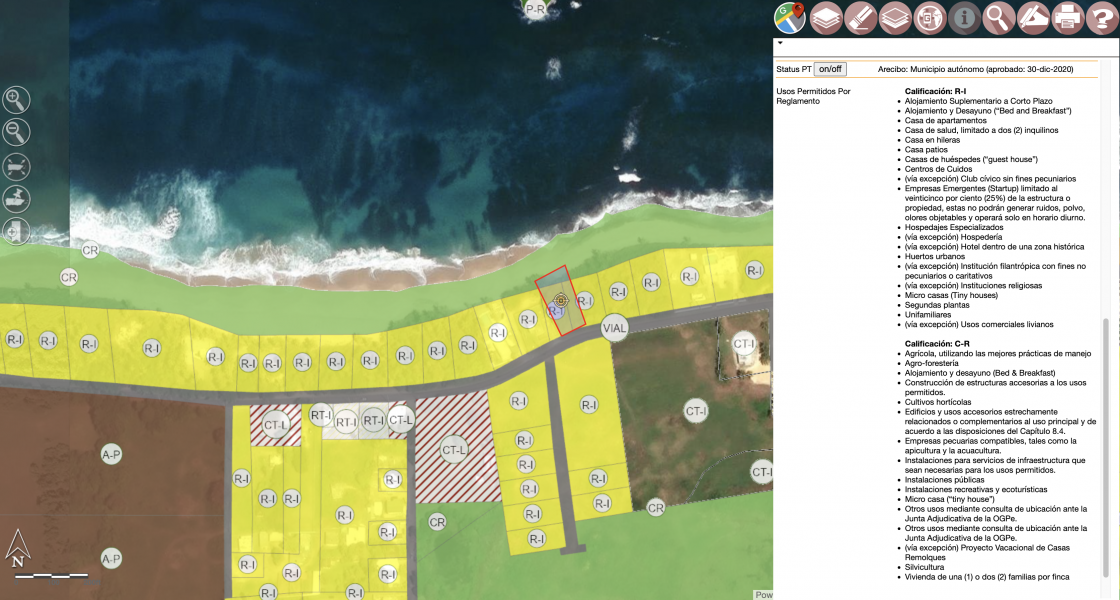The width and height of the screenshot is (1120, 600).
Task: Expand the disclosure triangle above the panel
Action: tap(779, 44)
